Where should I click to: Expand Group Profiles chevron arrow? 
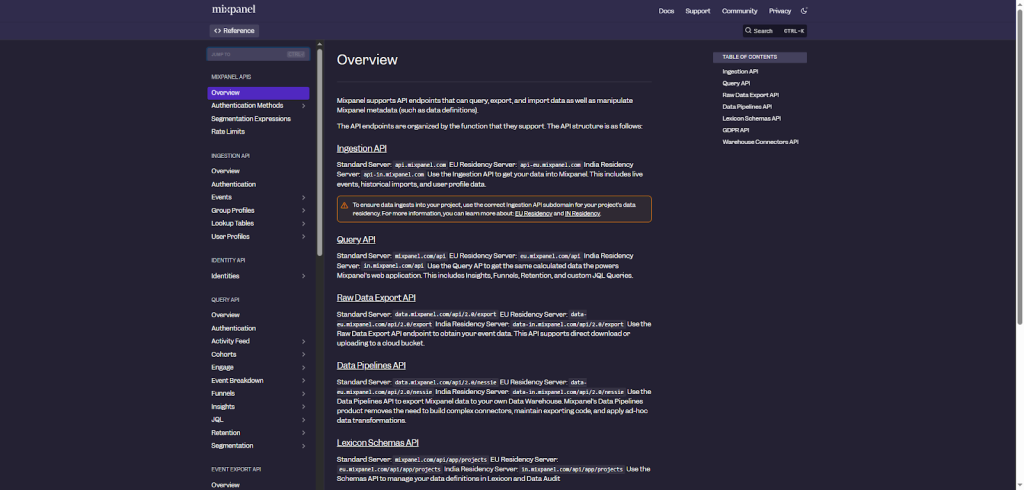coord(303,211)
